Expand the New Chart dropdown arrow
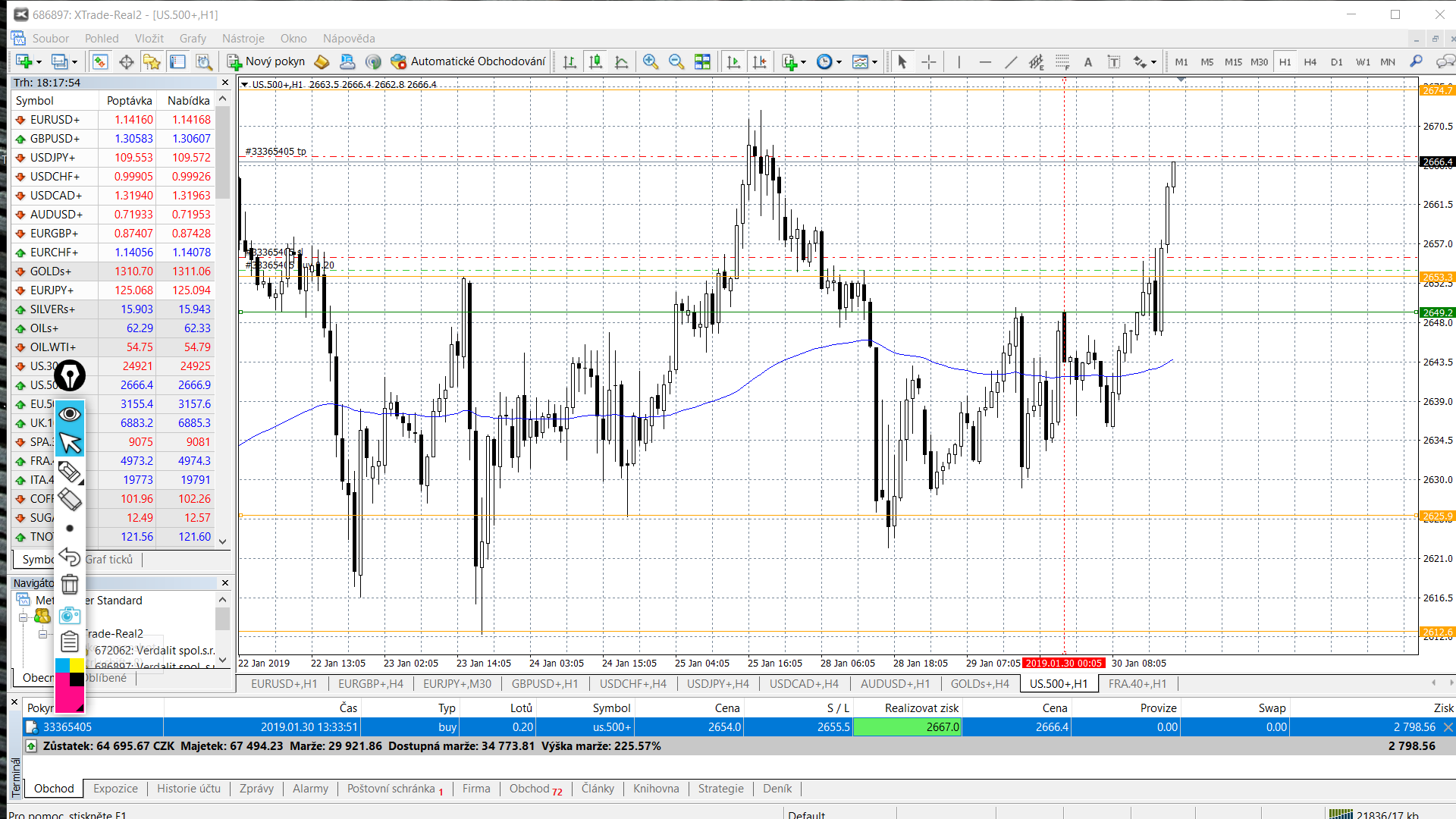This screenshot has width=1456, height=819. 39,62
